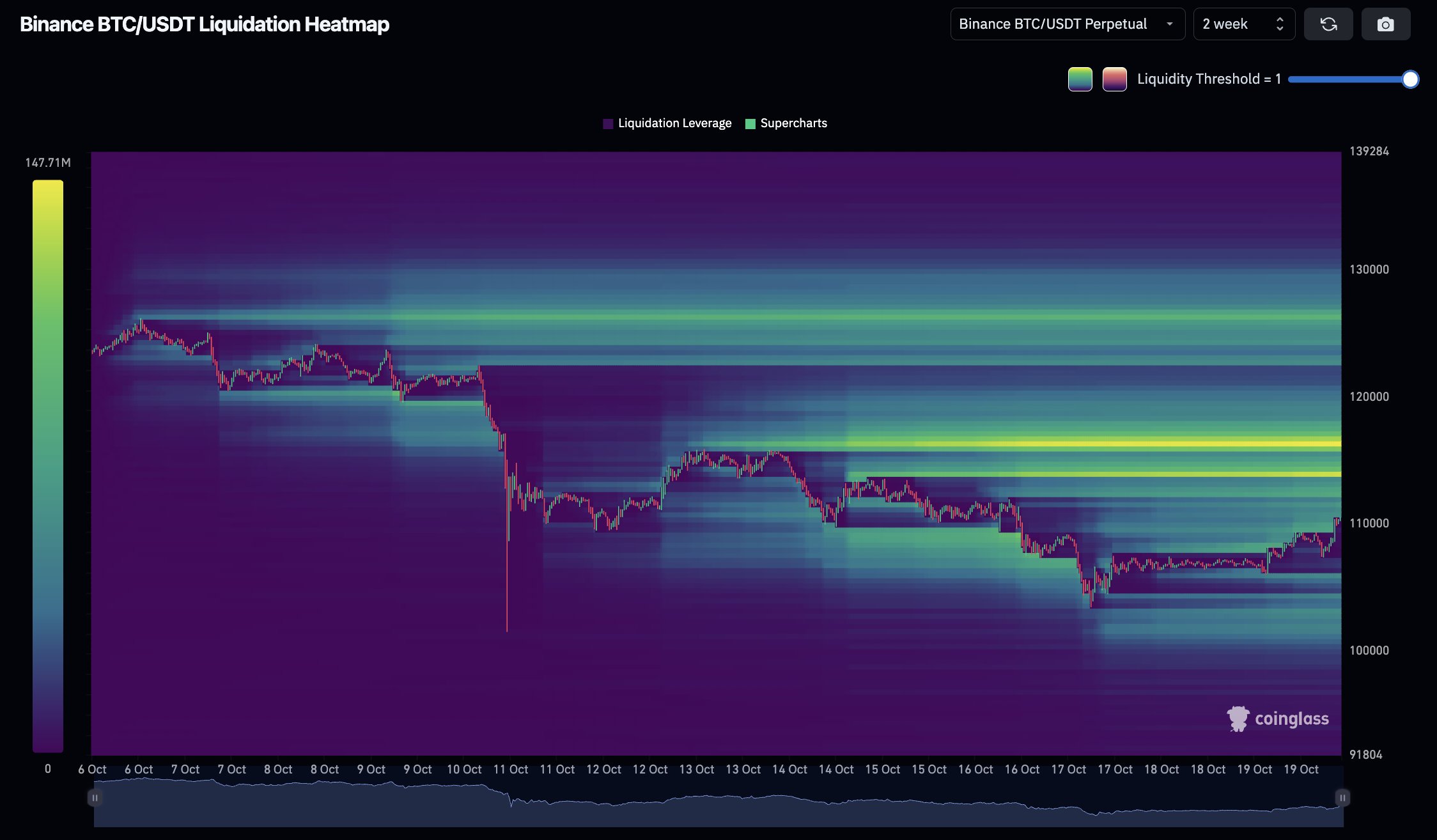Click the refresh chart icon button
Screen dimensions: 1437x840
1328,24
